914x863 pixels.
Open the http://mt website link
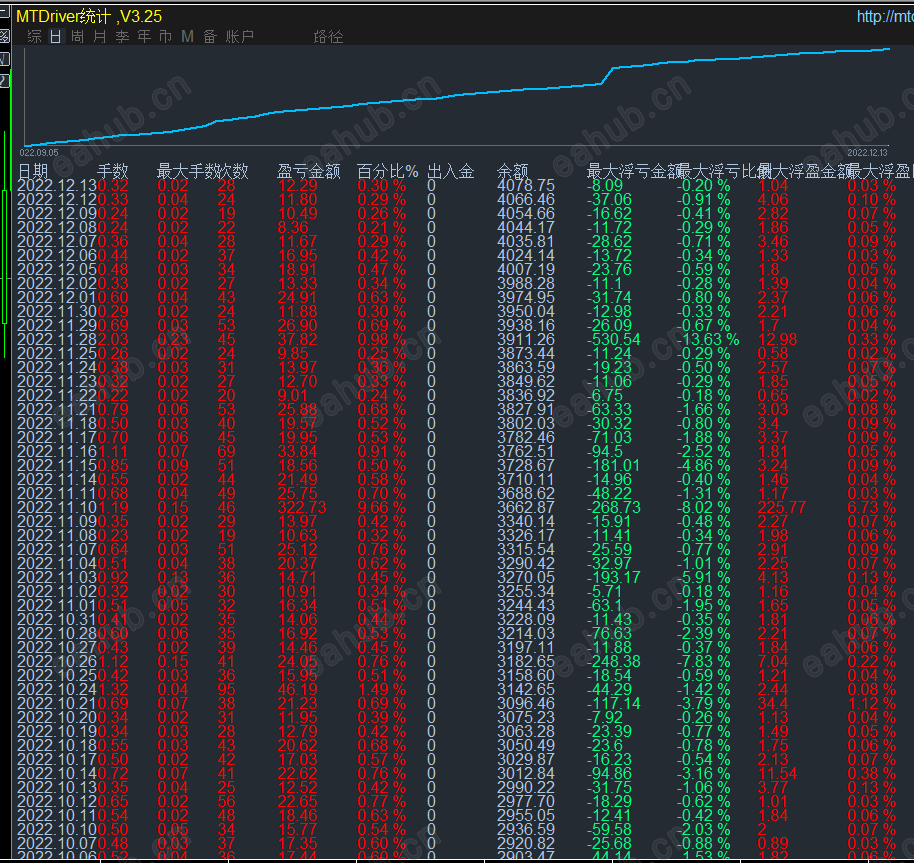(885, 16)
